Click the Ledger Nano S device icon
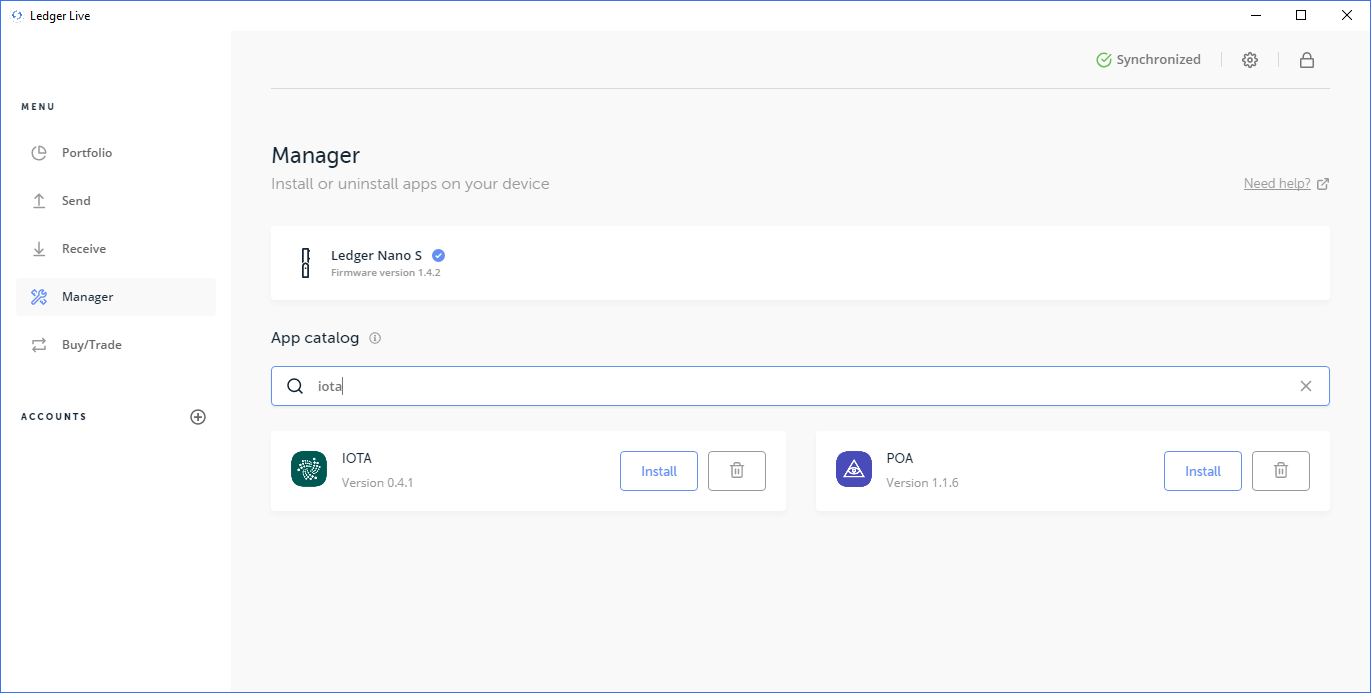The height and width of the screenshot is (693, 1371). pos(306,263)
